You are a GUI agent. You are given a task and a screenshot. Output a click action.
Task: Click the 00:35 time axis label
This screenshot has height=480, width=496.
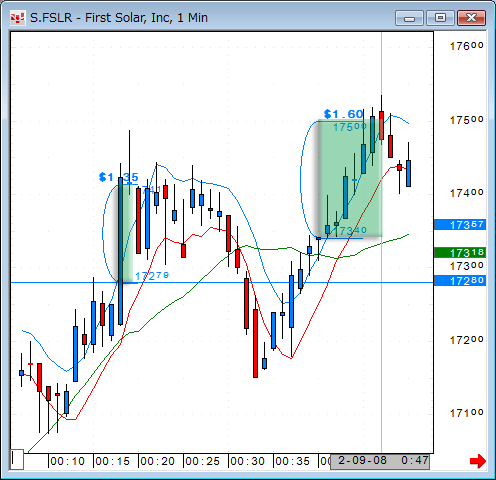click(x=292, y=461)
